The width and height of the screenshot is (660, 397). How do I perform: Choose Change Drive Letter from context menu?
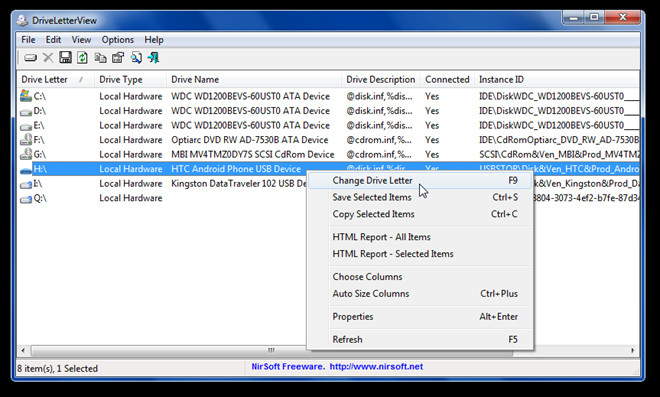click(x=421, y=181)
